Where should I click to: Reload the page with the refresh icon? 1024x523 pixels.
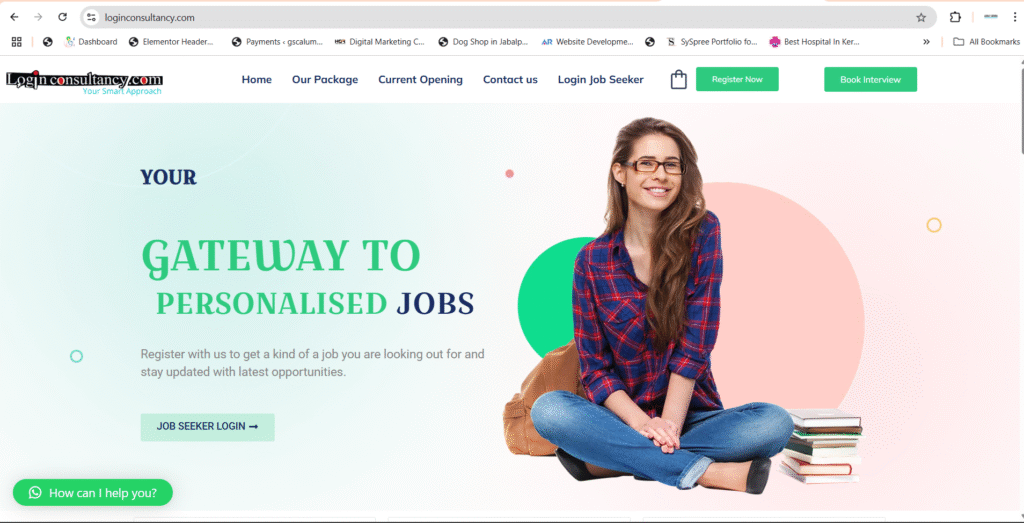pos(62,18)
